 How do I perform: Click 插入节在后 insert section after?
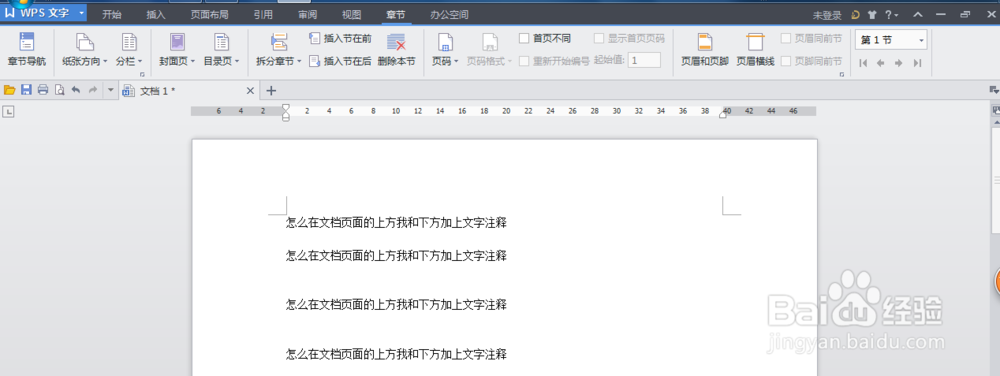click(341, 61)
